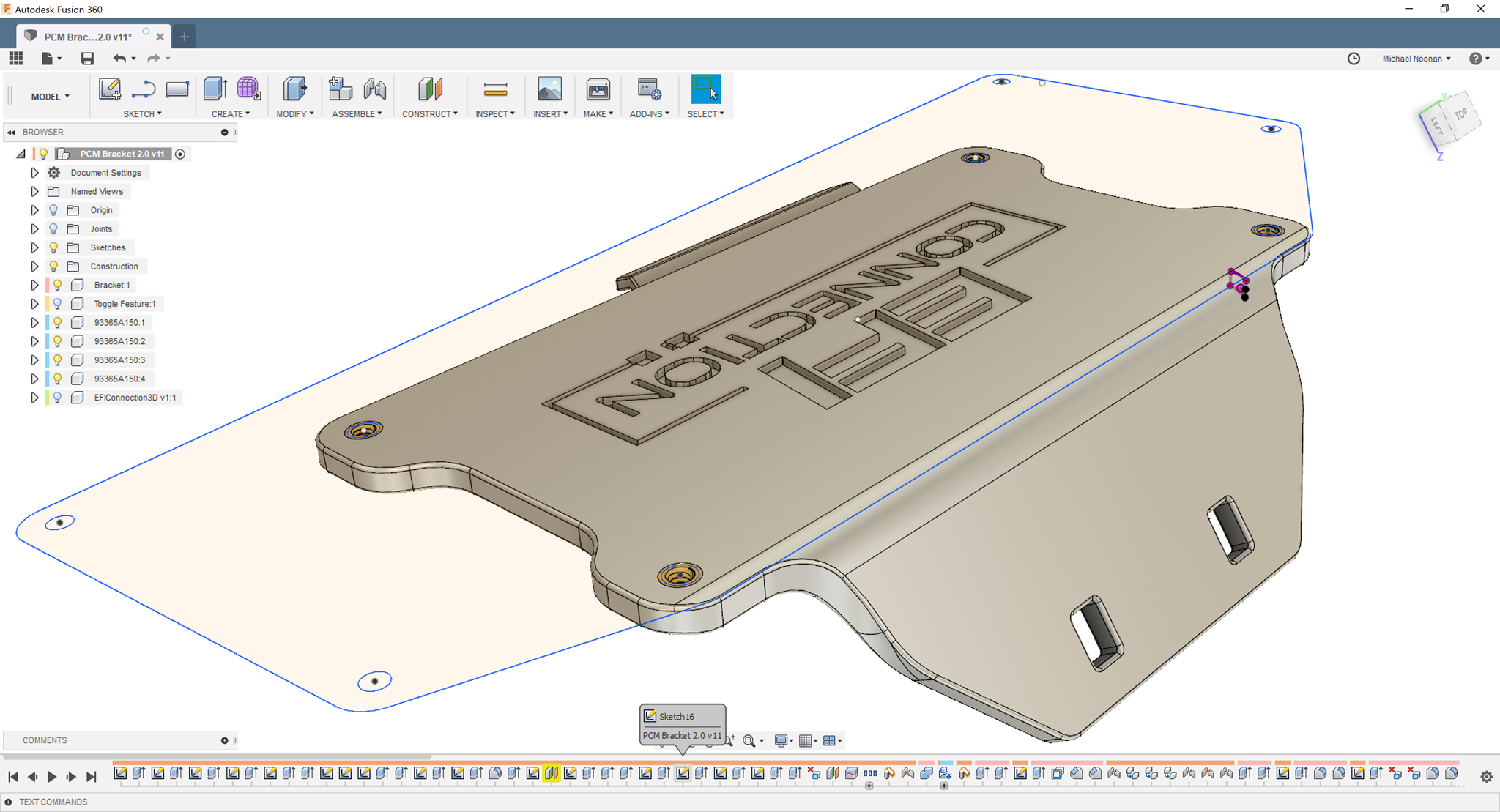Open the INSPECT menu
This screenshot has width=1500, height=812.
point(495,113)
